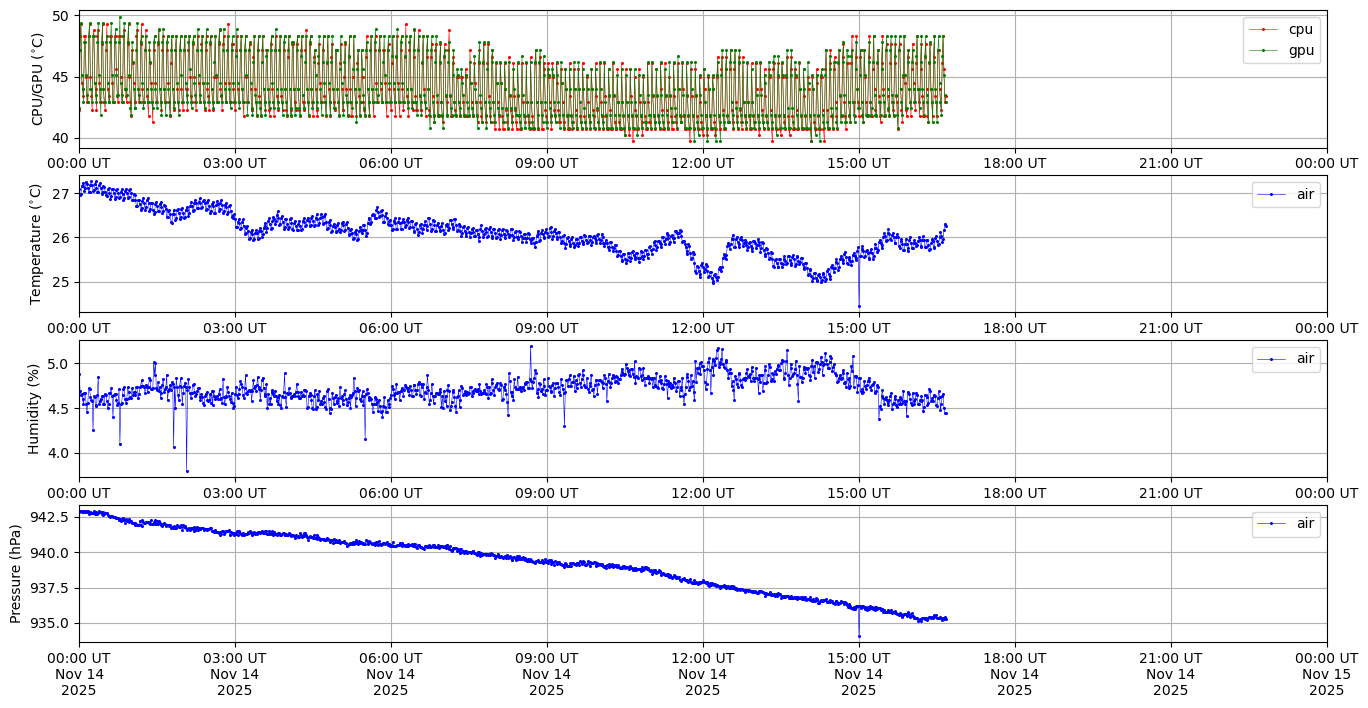This screenshot has width=1368, height=708.
Task: Click the air legend marker in Pressure plot
Action: (1271, 523)
